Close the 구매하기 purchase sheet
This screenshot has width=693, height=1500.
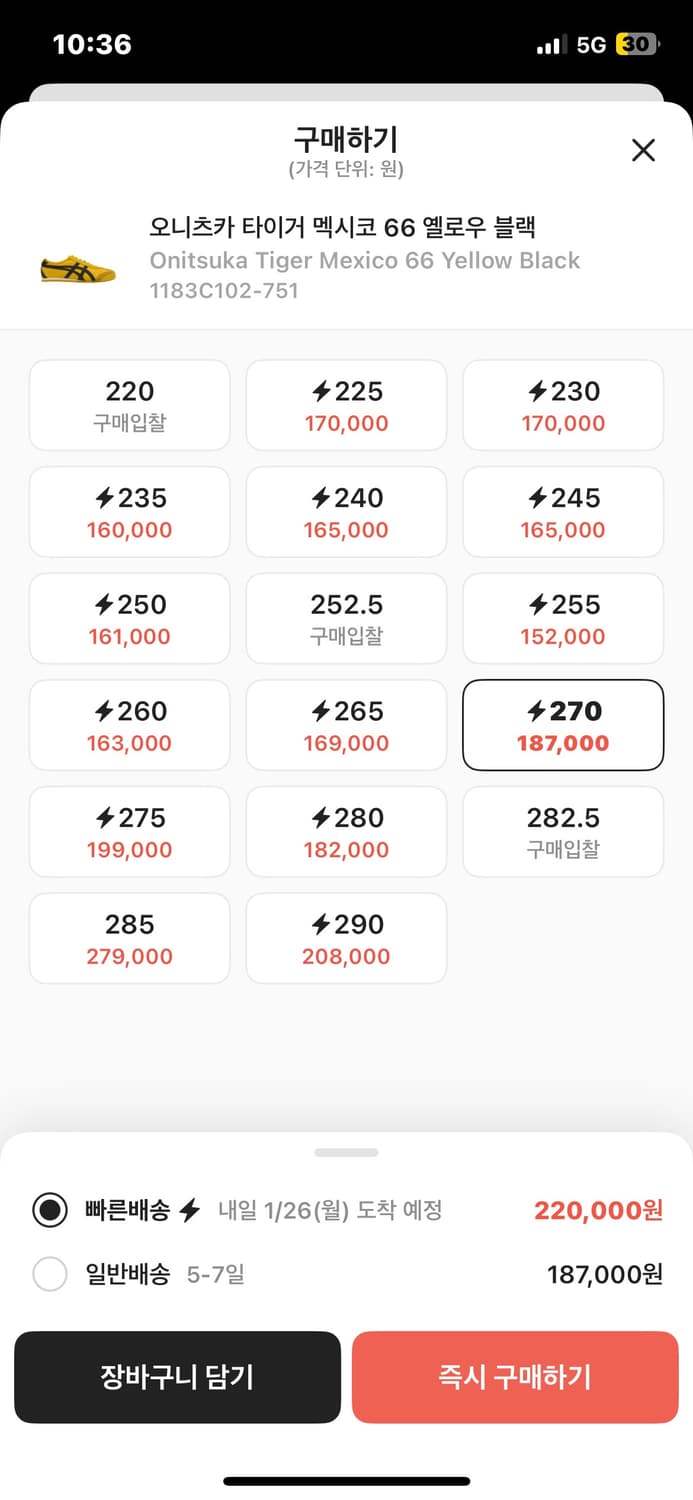(643, 150)
